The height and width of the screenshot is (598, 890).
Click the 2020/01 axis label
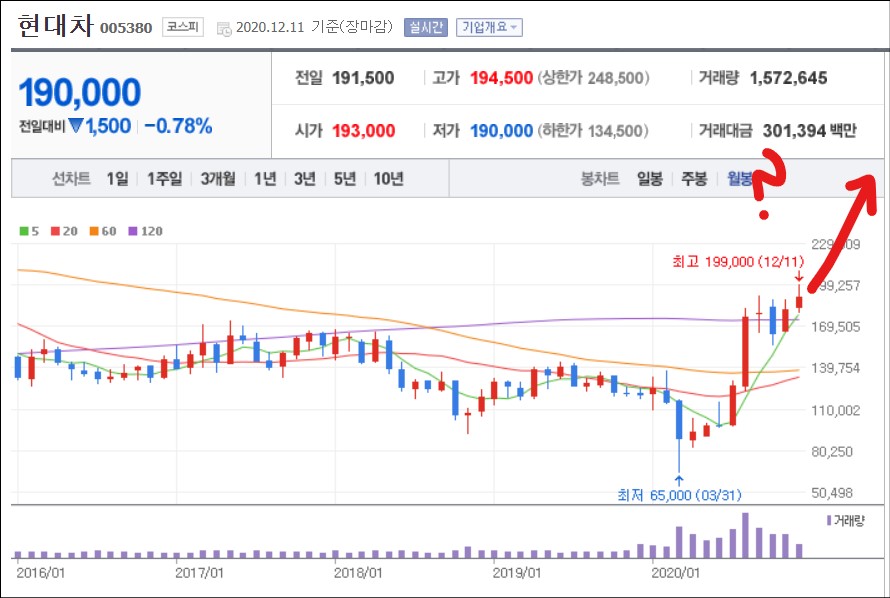pyautogui.click(x=675, y=572)
